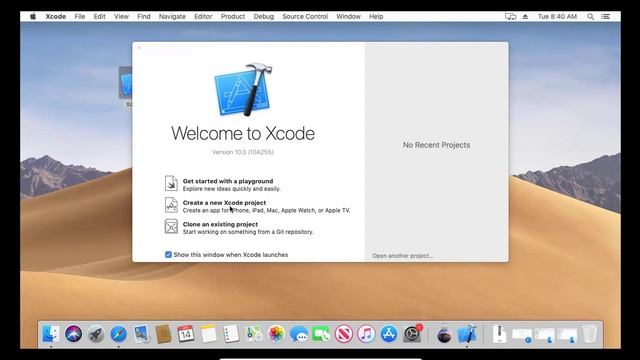Click the Version 10.0 (10A255) text
Screen dimensions: 640x360
[243, 152]
